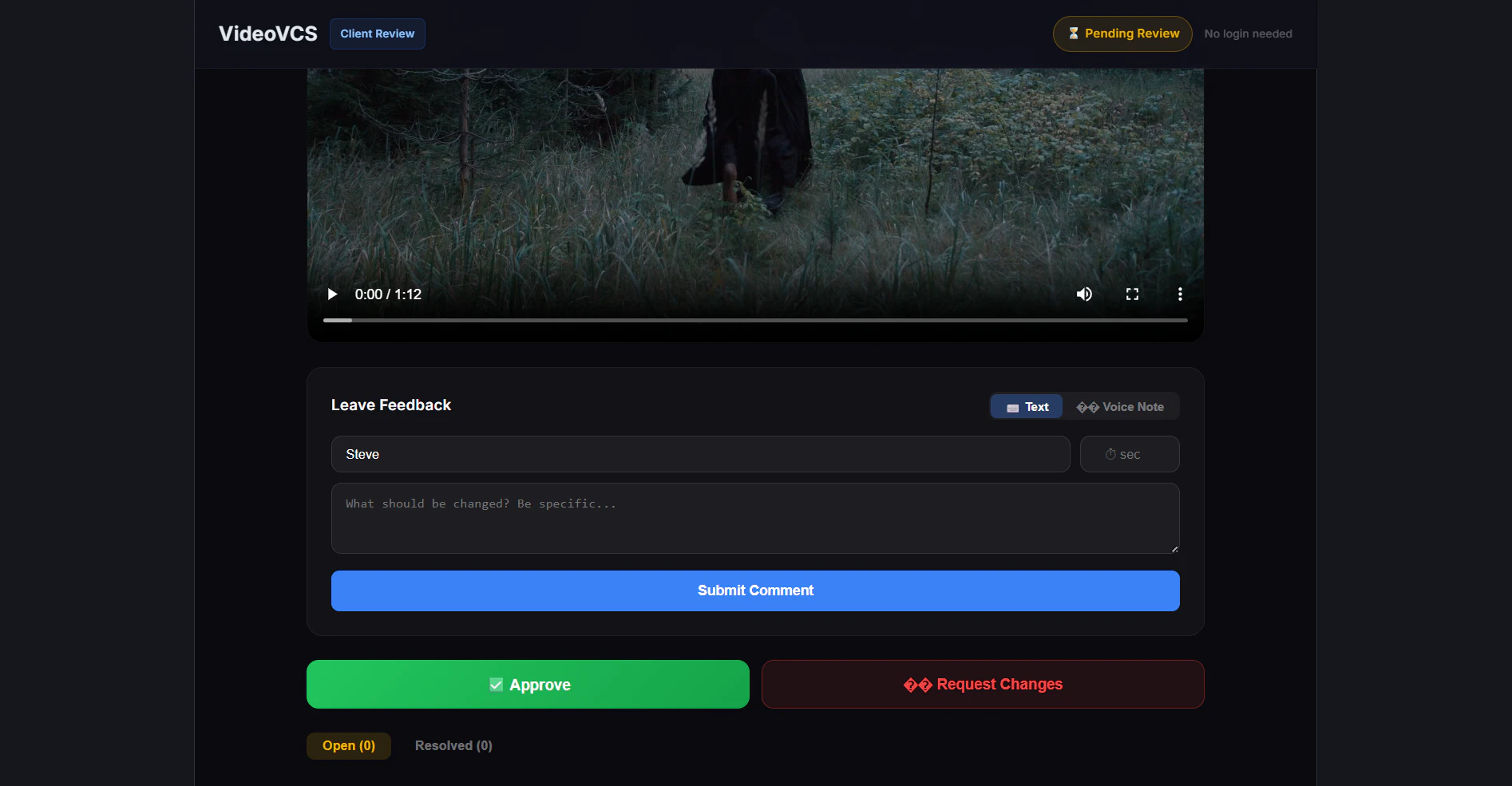Viewport: 1512px width, 786px height.
Task: Click the hourglass icon in Pending Review badge
Action: 1073,34
